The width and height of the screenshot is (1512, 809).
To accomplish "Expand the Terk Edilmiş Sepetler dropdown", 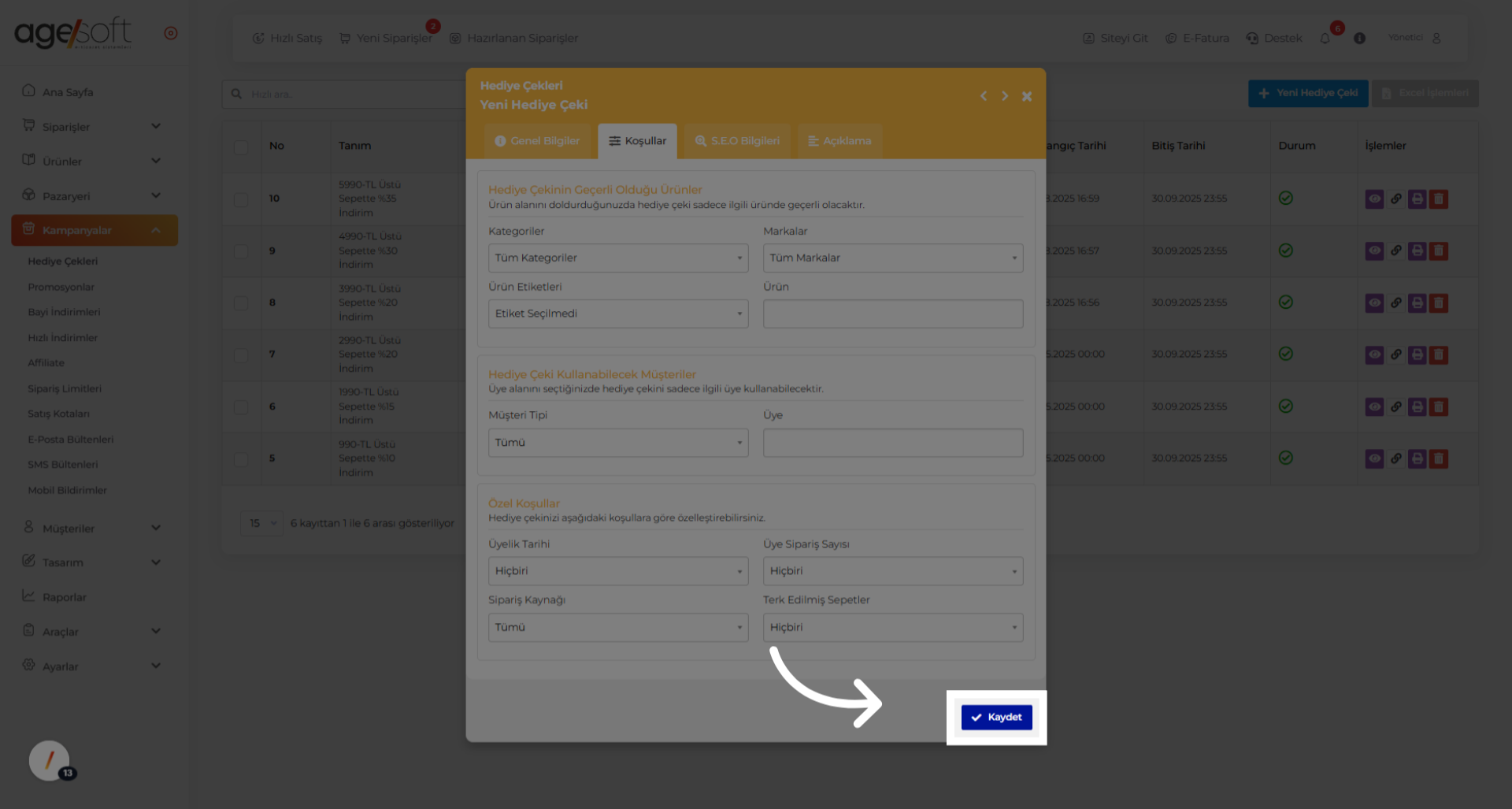I will (892, 627).
